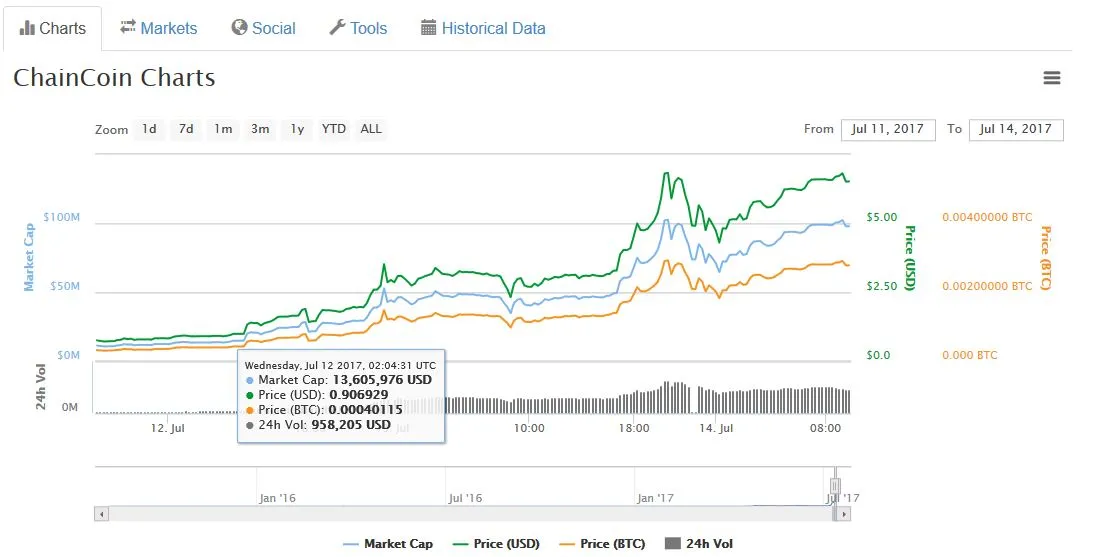1095x557 pixels.
Task: Click the $50M market cap axis label
Action: 65,286
